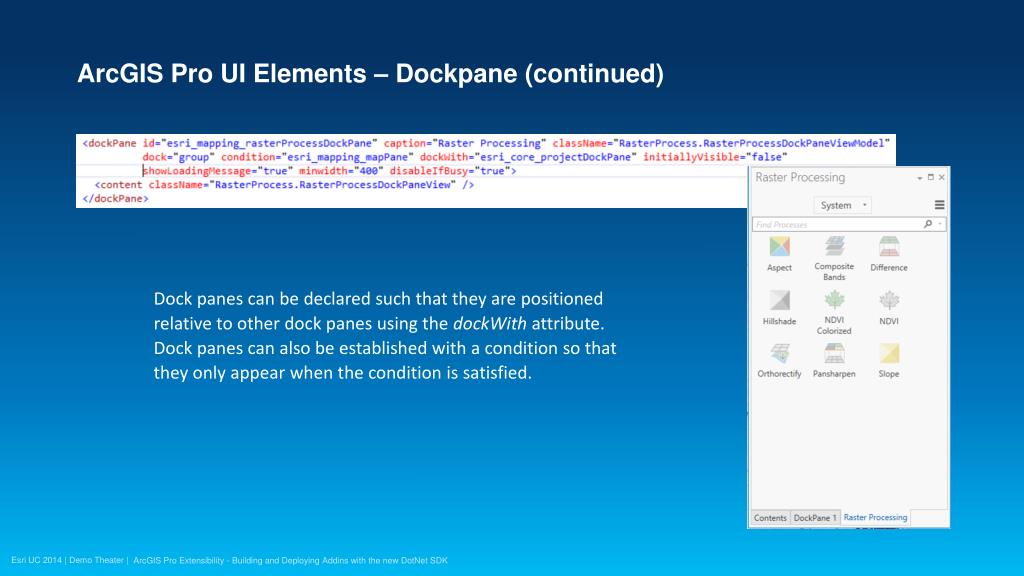Select the Slope process icon
This screenshot has height=576, width=1024.
point(889,353)
